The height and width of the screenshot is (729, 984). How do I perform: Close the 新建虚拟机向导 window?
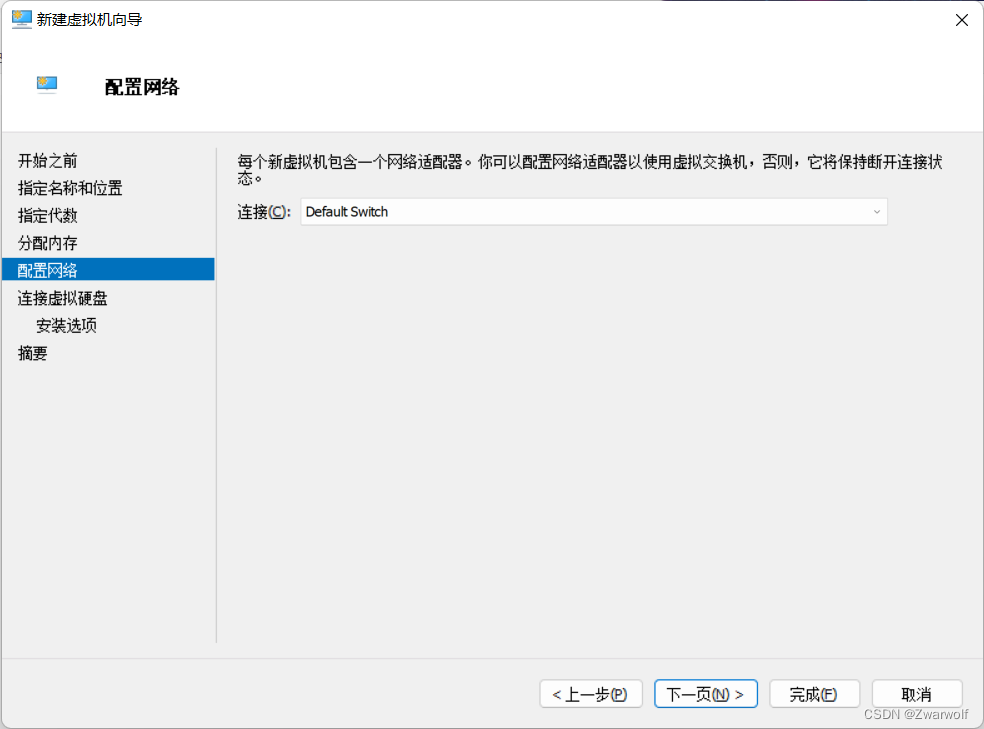tap(961, 20)
